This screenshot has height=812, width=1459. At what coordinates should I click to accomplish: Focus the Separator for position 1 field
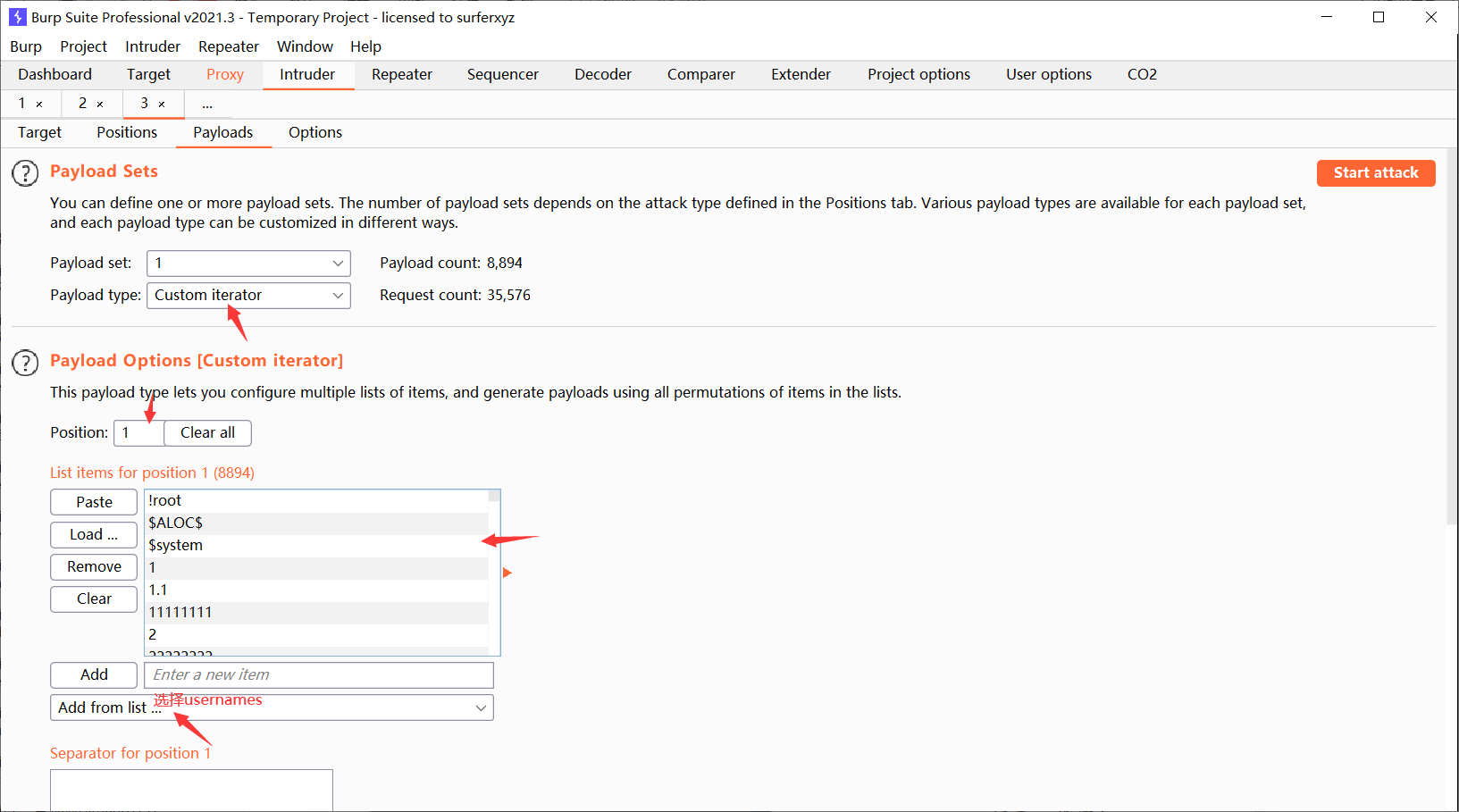point(191,790)
